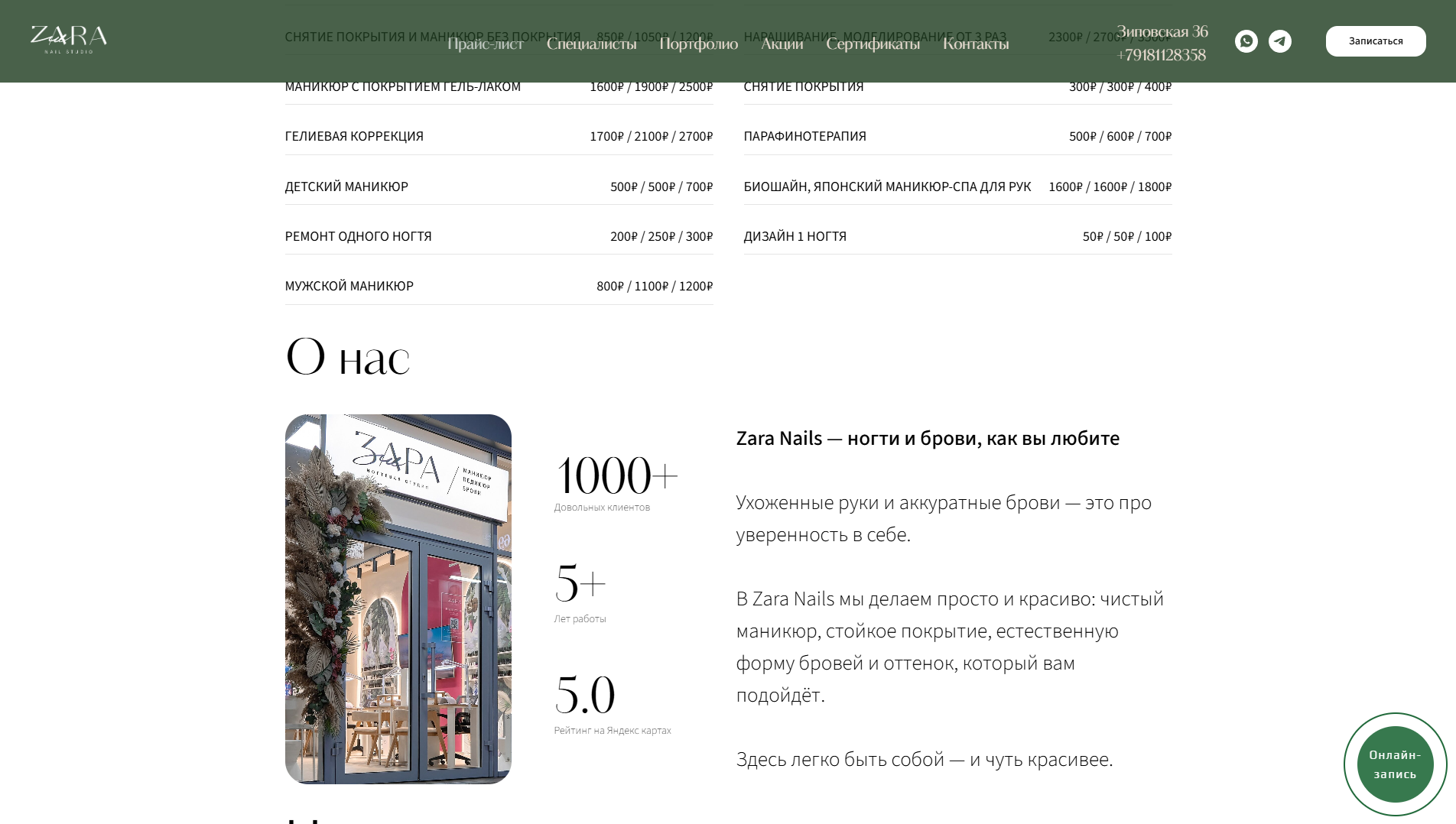Screen dimensions: 1456x824
Task: Click Лет работы caption
Action: point(580,619)
